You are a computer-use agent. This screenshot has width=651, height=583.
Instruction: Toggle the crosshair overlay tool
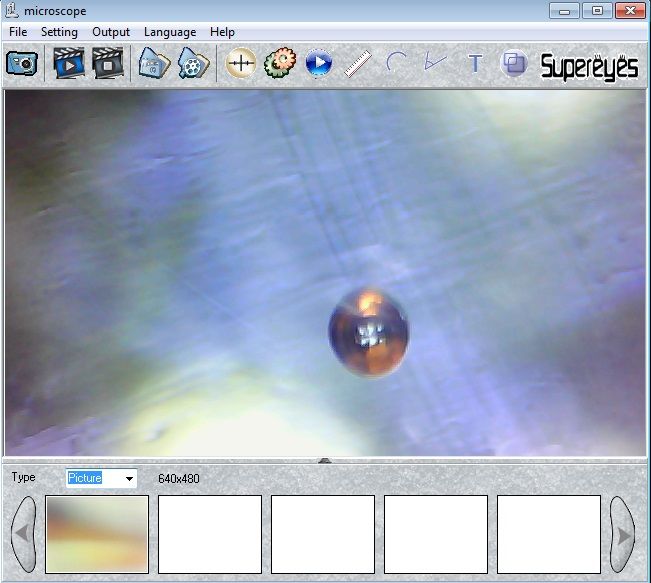[x=241, y=63]
